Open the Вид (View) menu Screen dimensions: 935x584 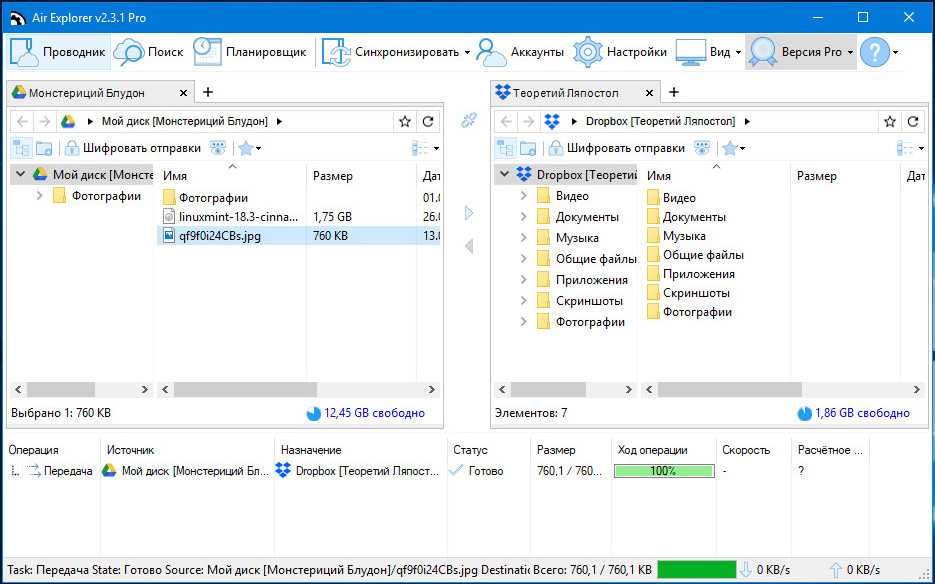(x=708, y=52)
